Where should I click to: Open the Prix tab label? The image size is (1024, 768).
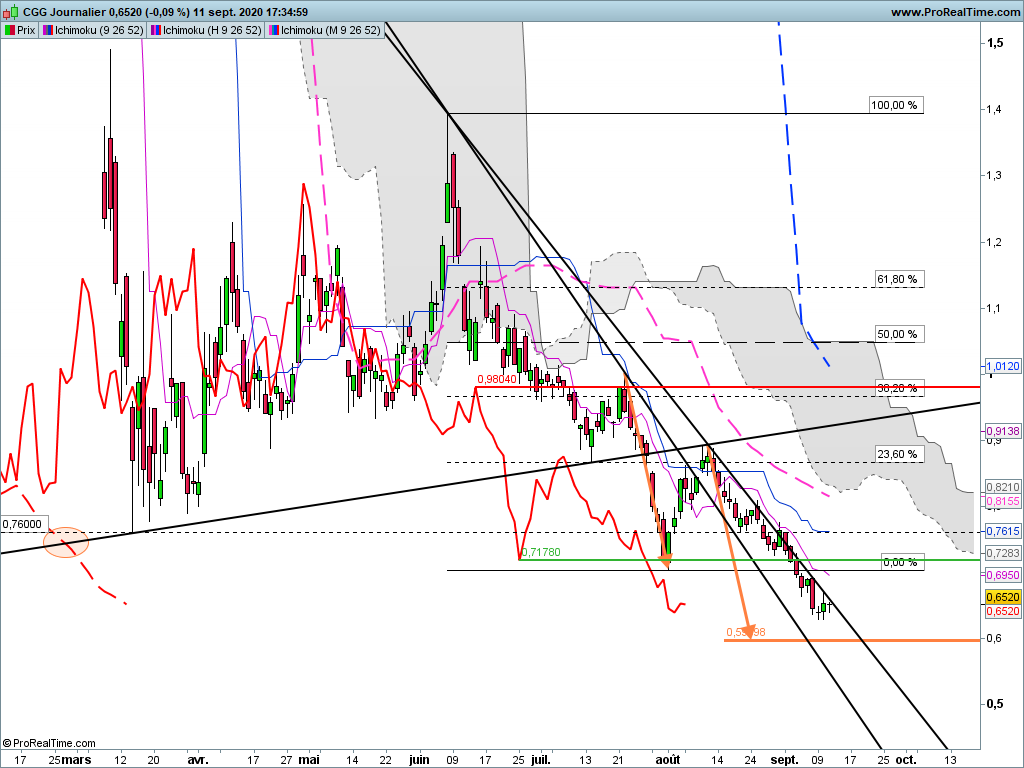(26, 30)
